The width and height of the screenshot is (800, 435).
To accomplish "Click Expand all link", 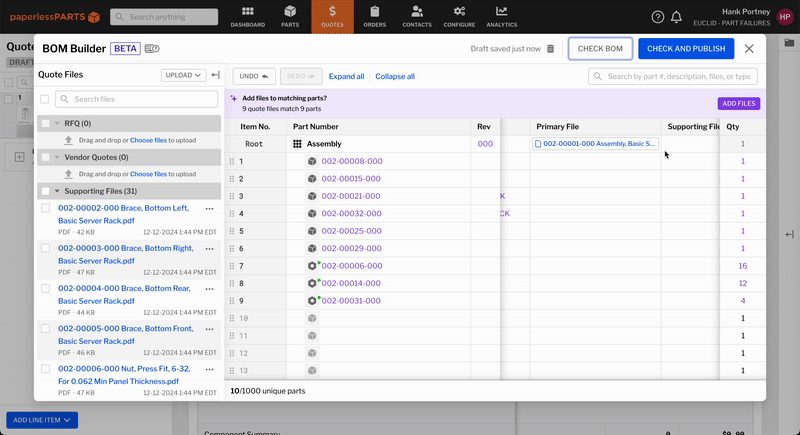I will pyautogui.click(x=346, y=76).
